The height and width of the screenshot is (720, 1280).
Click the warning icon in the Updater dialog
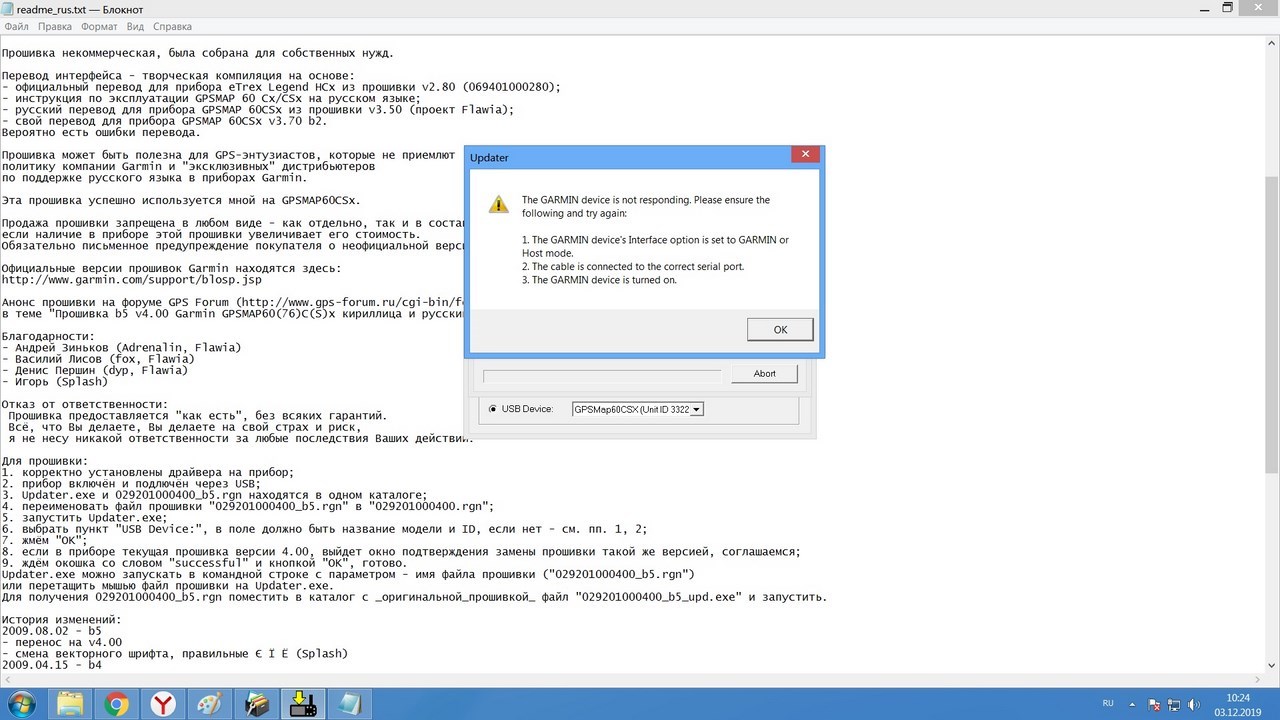pyautogui.click(x=498, y=205)
